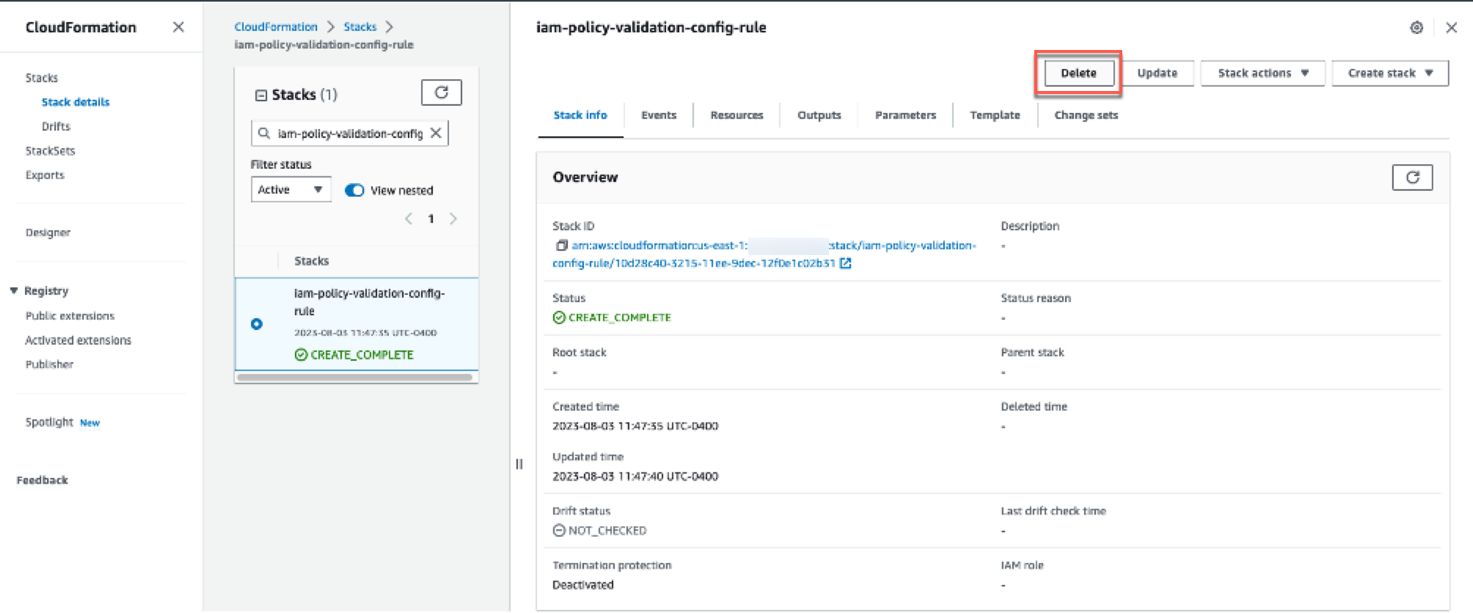Image resolution: width=1473 pixels, height=613 pixels.
Task: Open the Active filter status dropdown
Action: pos(290,189)
